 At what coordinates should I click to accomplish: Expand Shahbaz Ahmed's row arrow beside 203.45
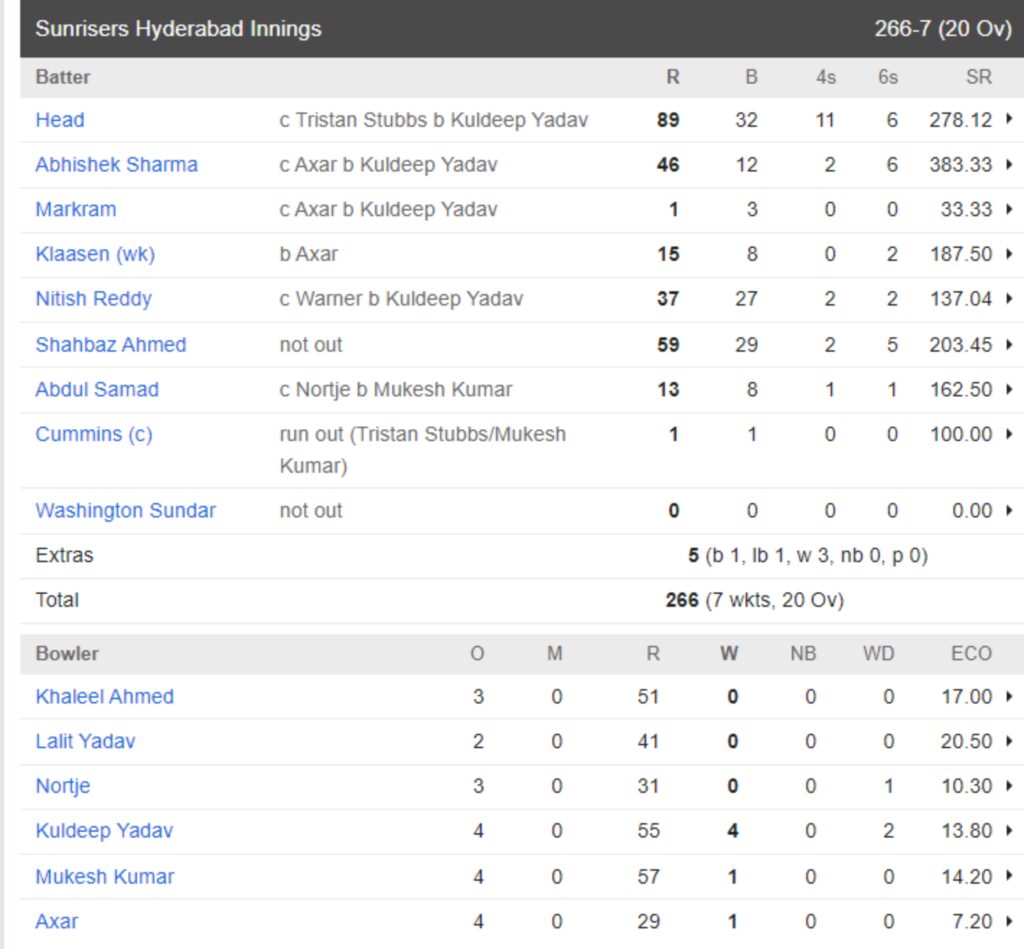(x=1009, y=344)
